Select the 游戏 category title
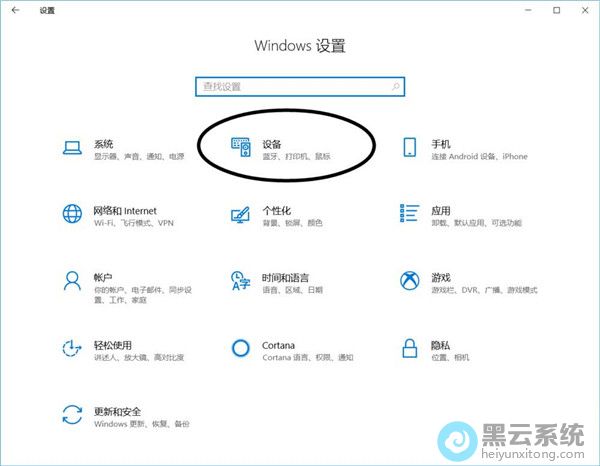Image resolution: width=600 pixels, height=466 pixels. (441, 277)
